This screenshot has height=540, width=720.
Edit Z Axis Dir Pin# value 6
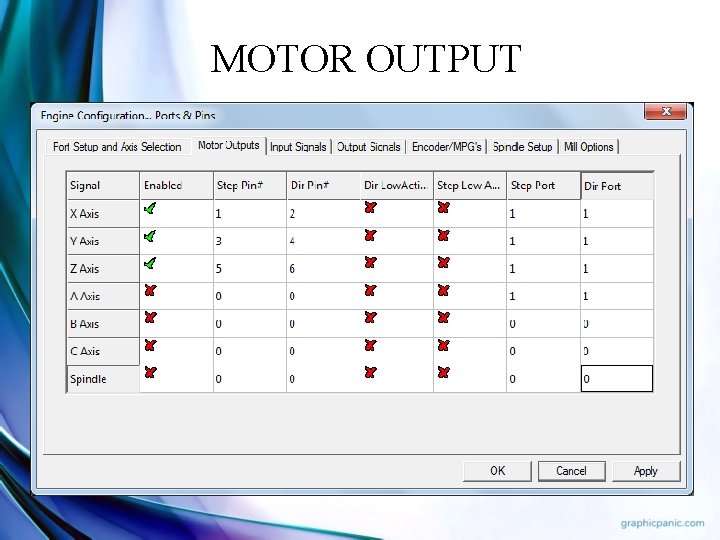tap(323, 269)
